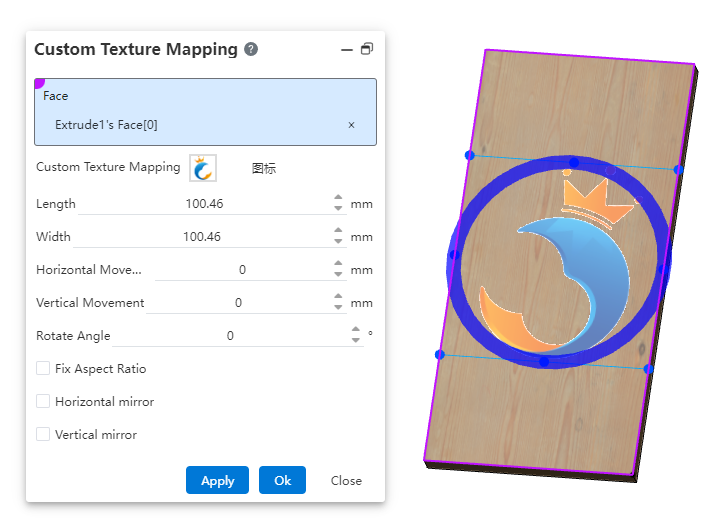Viewport: 728px width, 528px height.
Task: Increase Rotate Angle with the up arrow
Action: tap(356, 330)
